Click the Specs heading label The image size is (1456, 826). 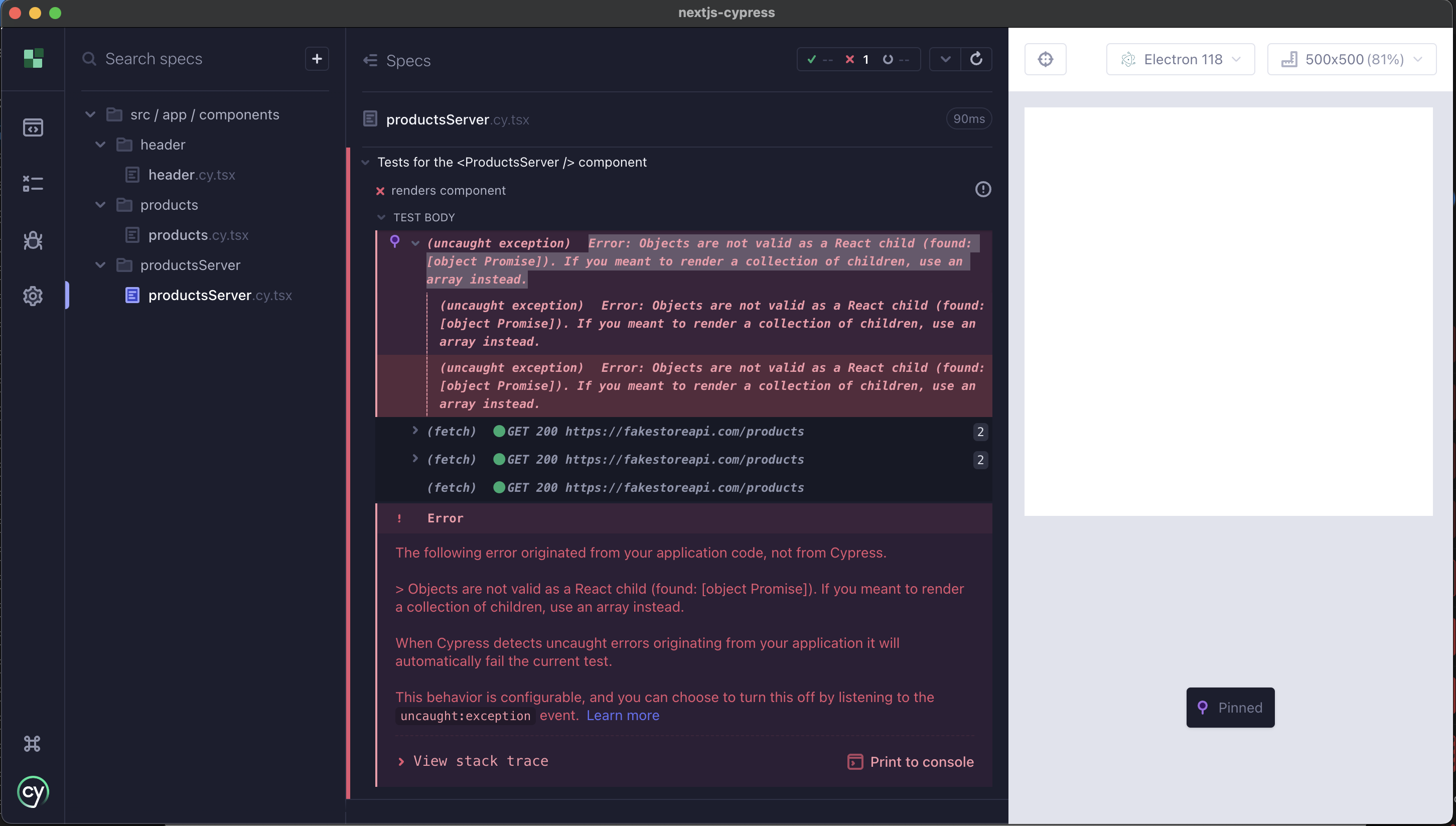[x=408, y=60]
